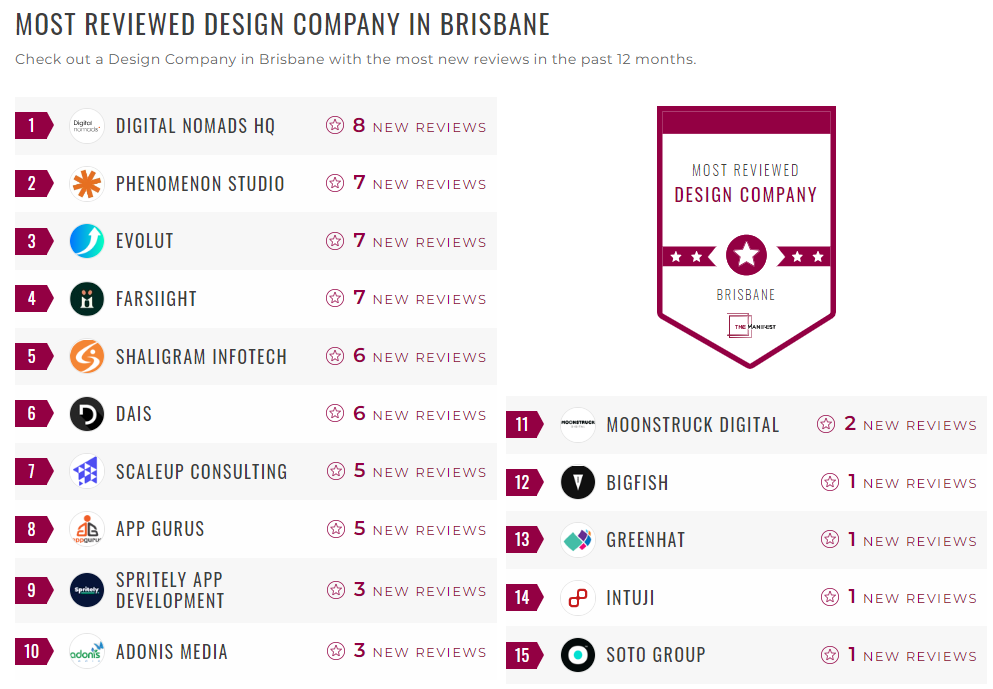Screen dimensions: 993x689
Task: Click the Most Reviewed Design Company badge
Action: click(745, 236)
